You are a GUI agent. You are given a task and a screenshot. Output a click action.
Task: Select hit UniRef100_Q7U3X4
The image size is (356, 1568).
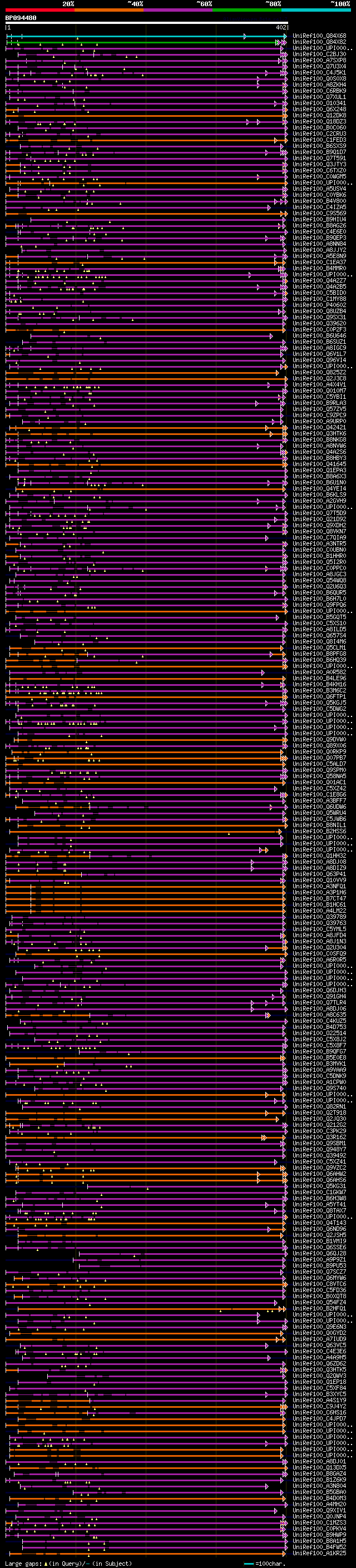[319, 66]
